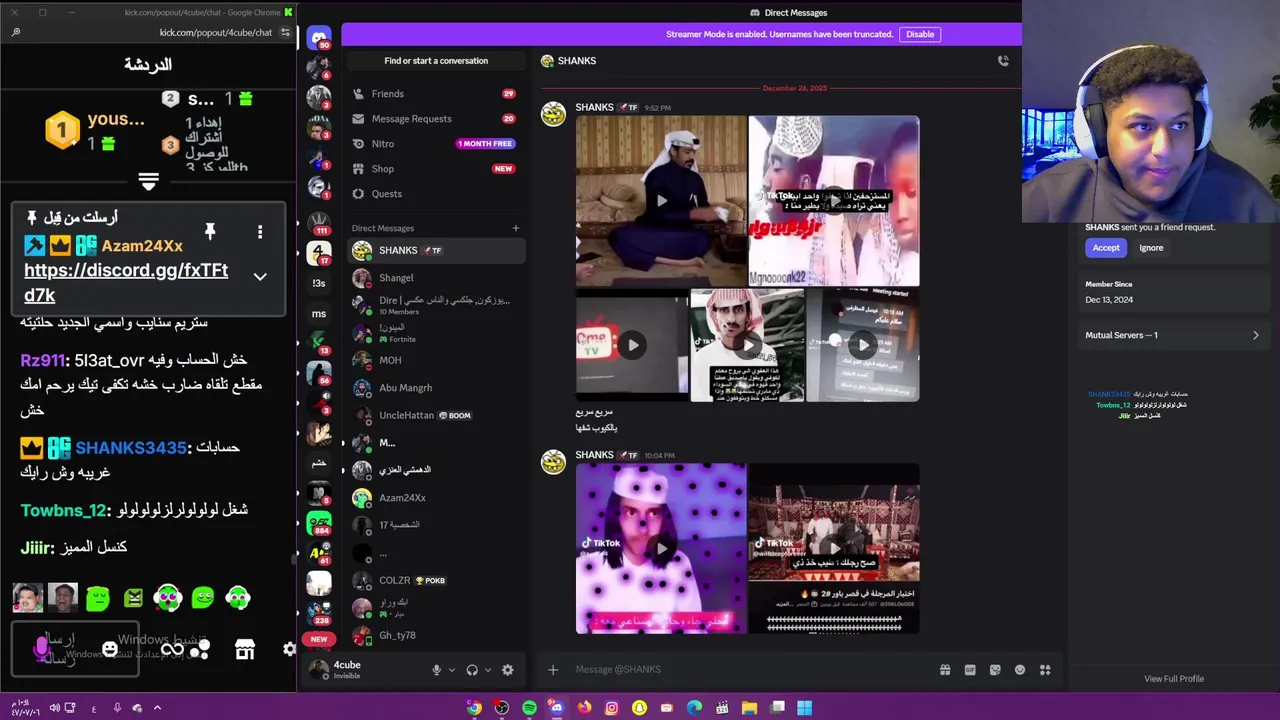This screenshot has height=720, width=1280.
Task: Open pinned message options menu in Kick chat
Action: (x=260, y=232)
